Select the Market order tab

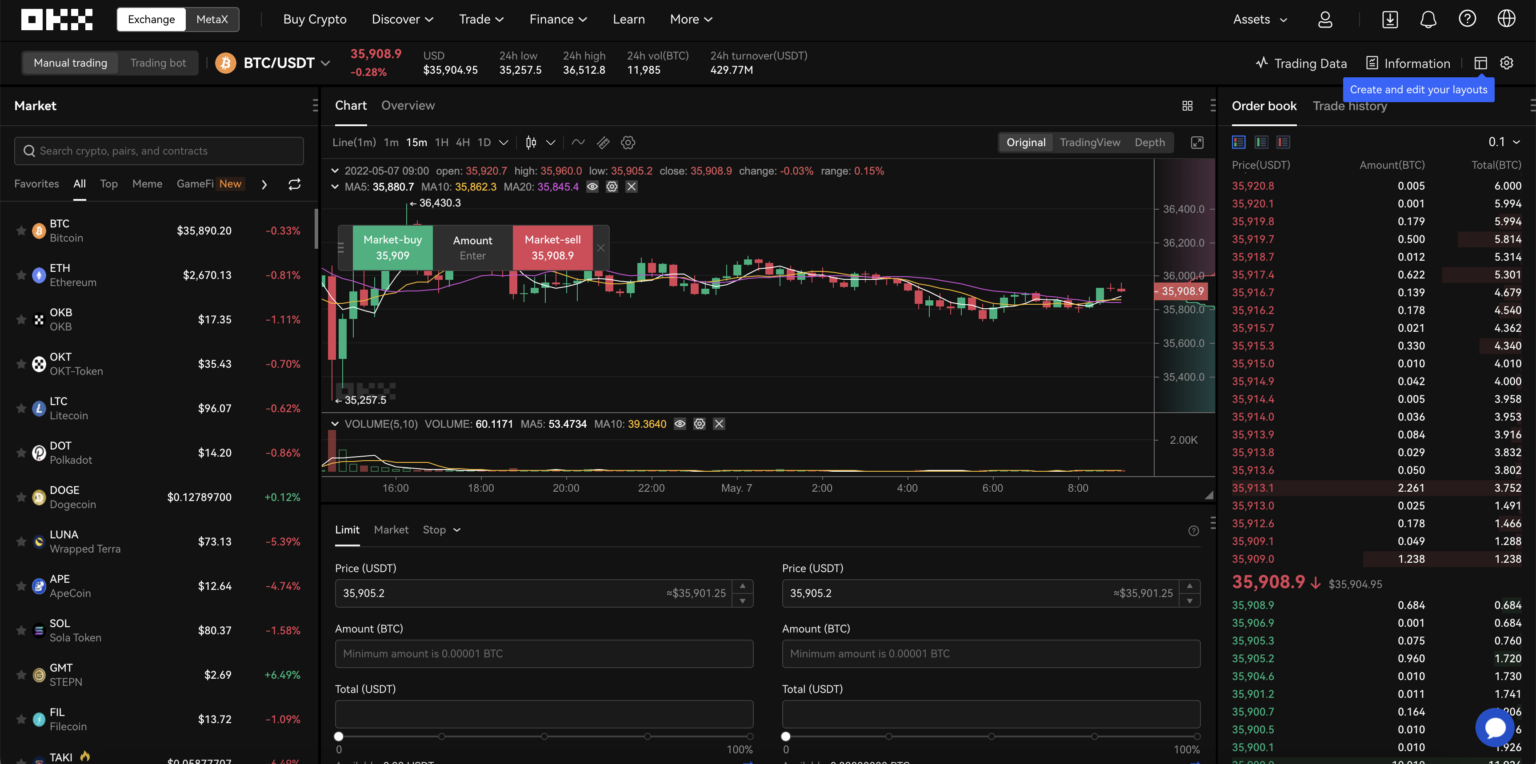click(x=391, y=530)
